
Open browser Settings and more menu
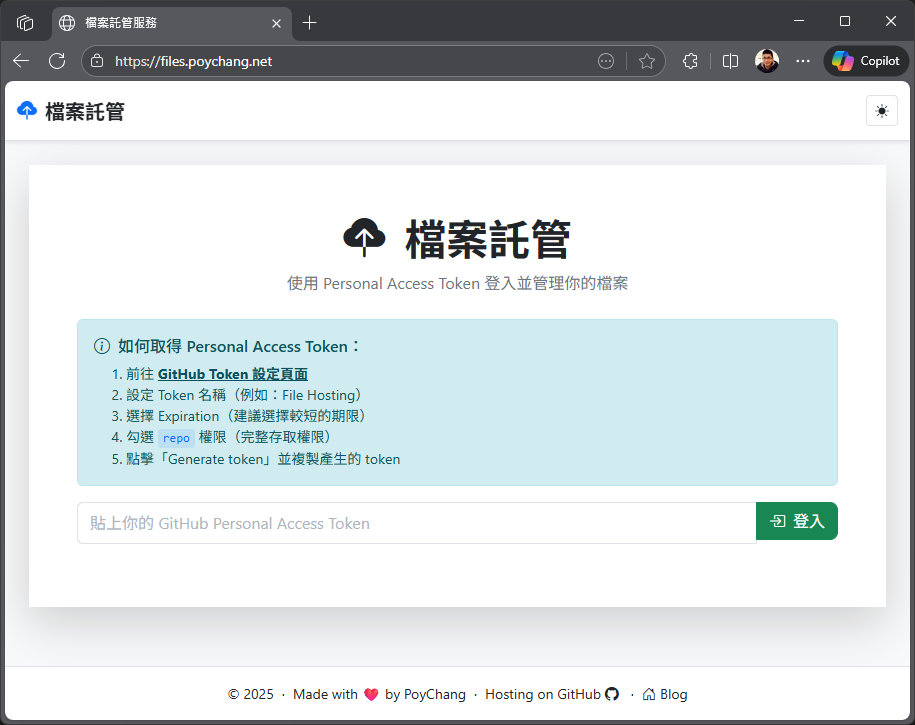803,61
